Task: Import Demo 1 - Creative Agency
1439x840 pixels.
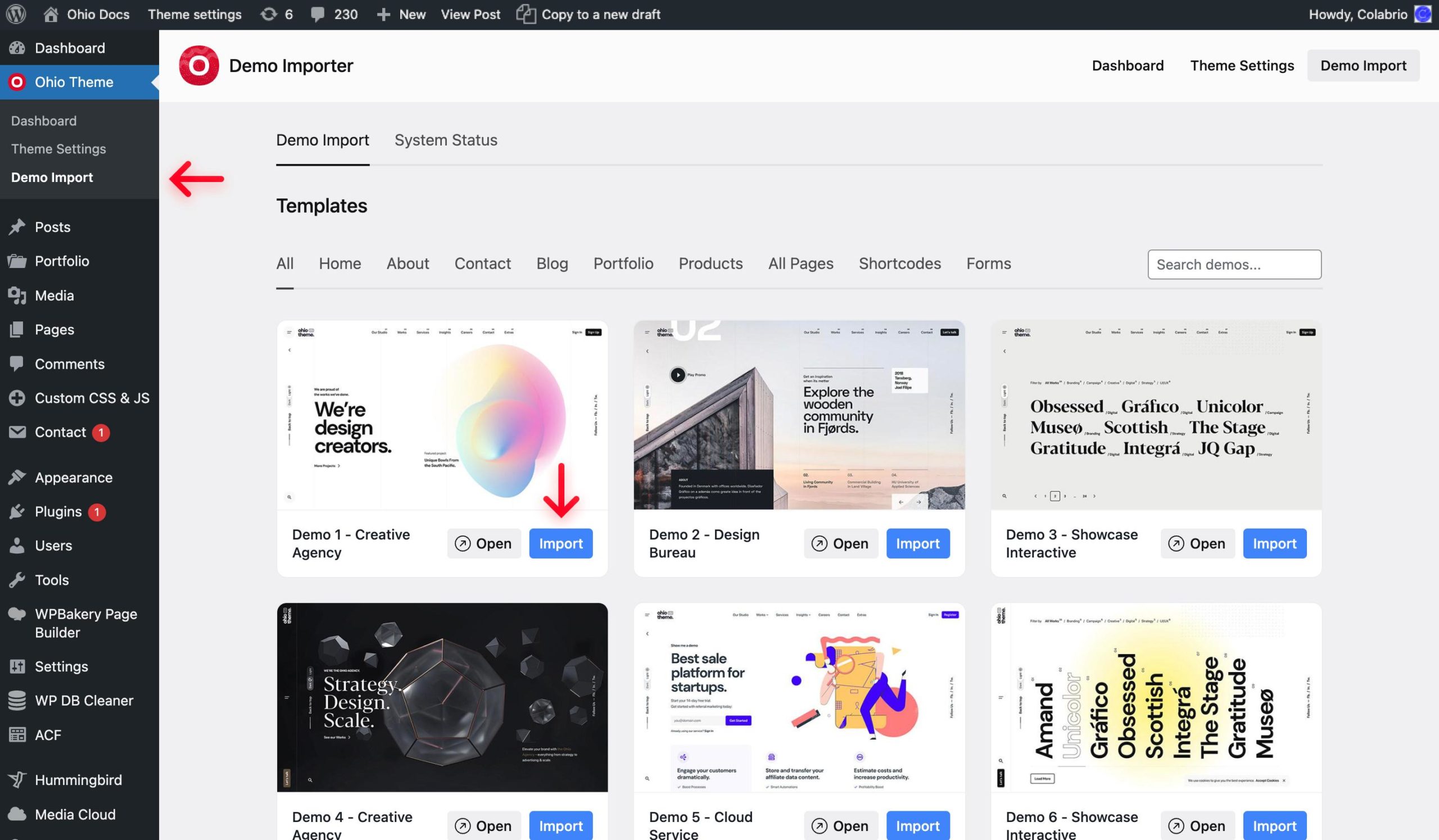Action: pos(561,544)
